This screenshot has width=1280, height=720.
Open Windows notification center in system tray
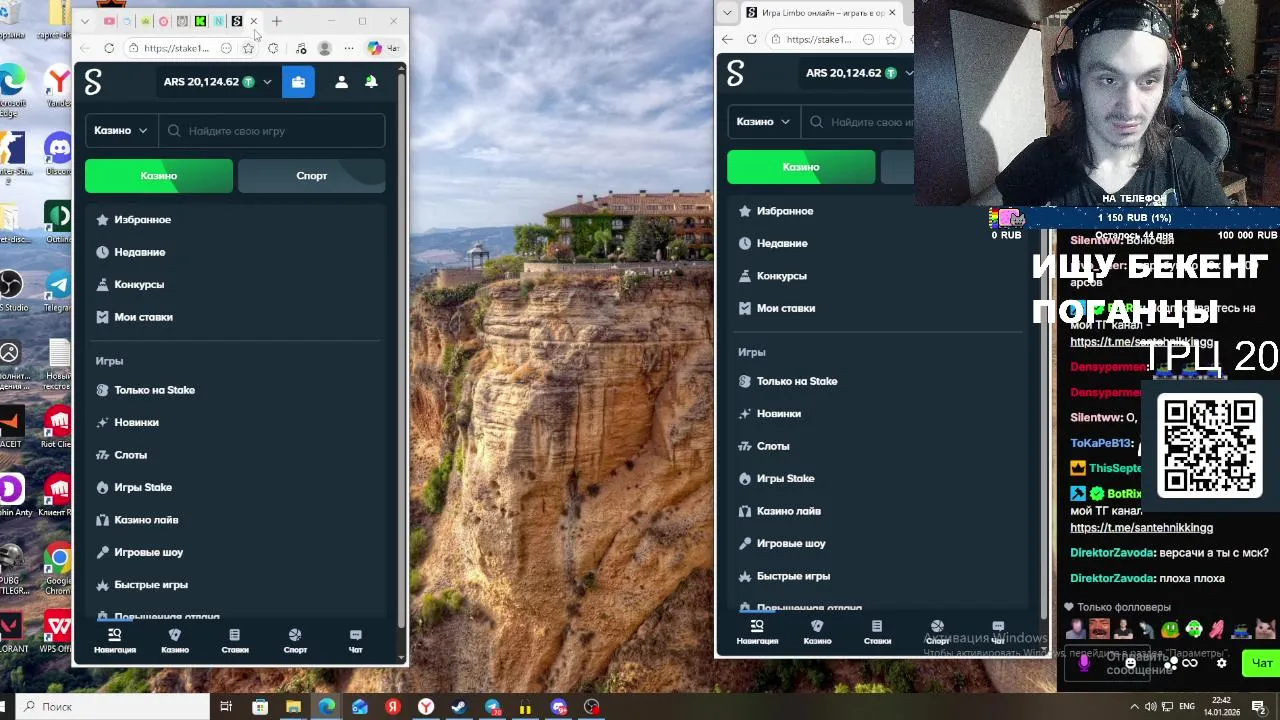tap(1259, 707)
